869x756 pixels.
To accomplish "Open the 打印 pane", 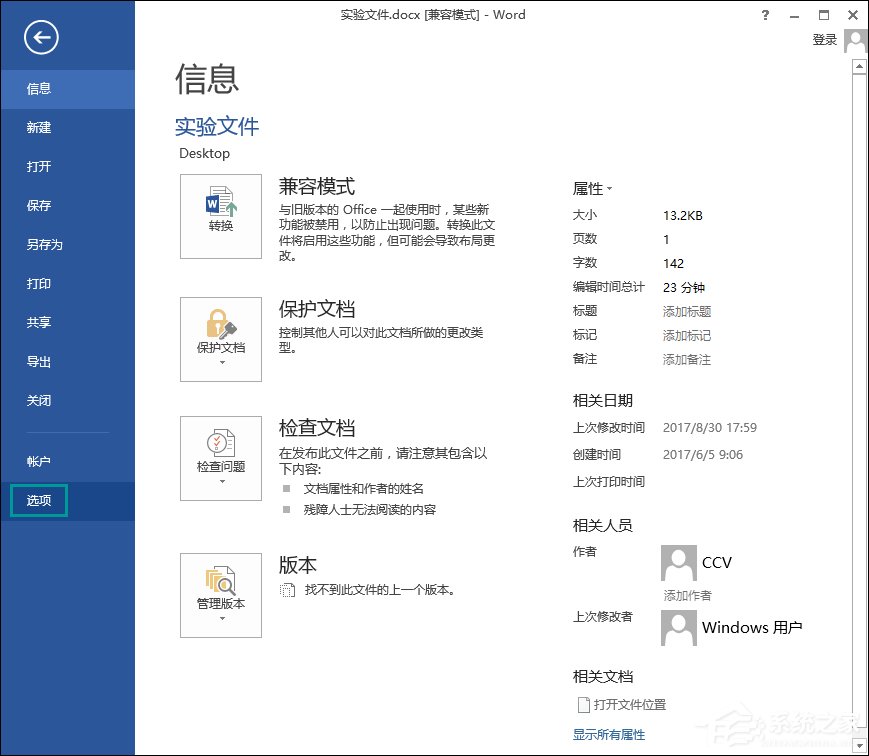I will click(38, 283).
